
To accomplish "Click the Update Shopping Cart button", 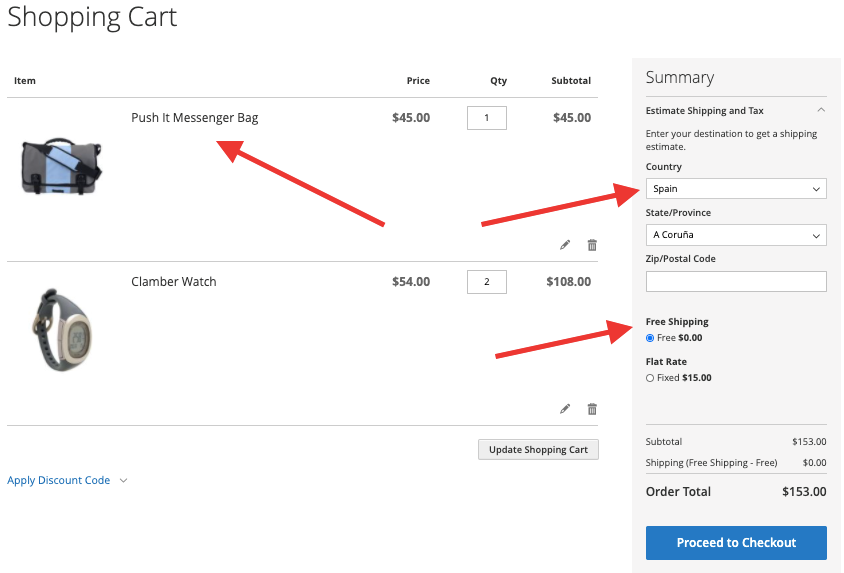I will click(538, 449).
